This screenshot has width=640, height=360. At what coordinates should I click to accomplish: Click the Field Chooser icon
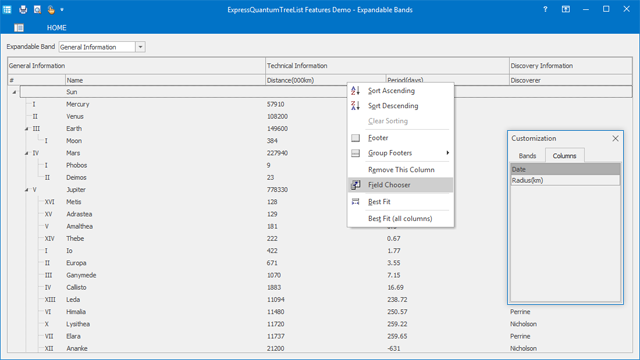(x=356, y=185)
